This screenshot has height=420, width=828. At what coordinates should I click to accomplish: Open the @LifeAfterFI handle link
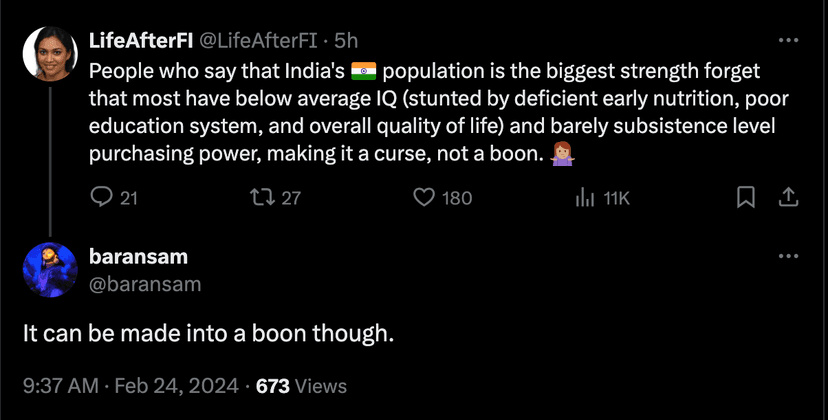(261, 41)
